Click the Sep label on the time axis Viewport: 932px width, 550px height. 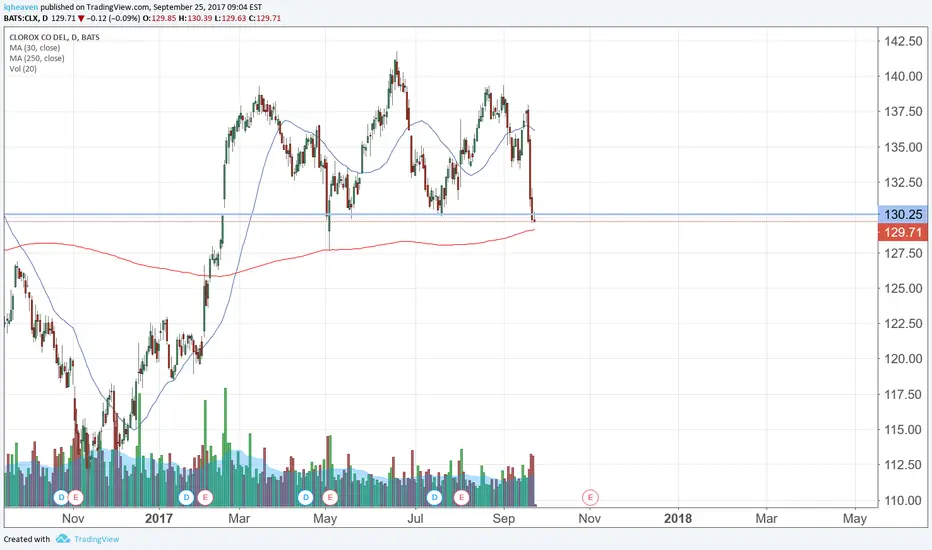(x=503, y=518)
